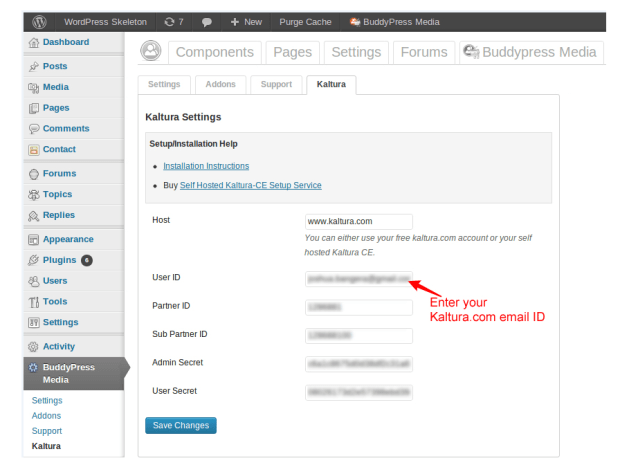Open Support submenu under BuddyPress Media
This screenshot has width=620, height=465.
pyautogui.click(x=47, y=431)
